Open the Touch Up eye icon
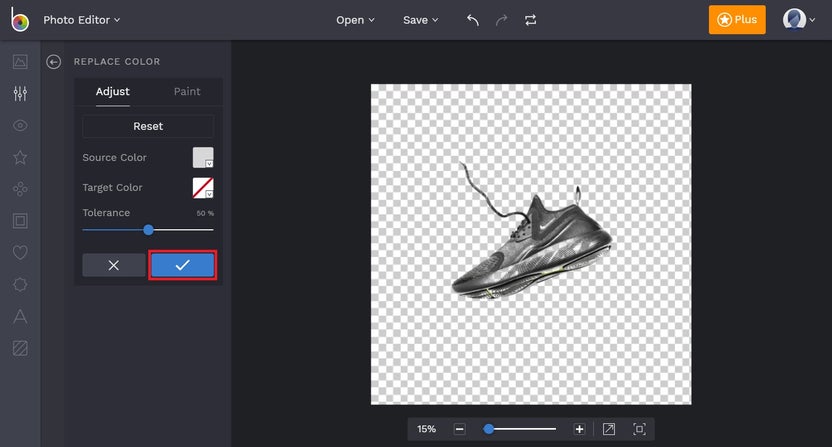This screenshot has width=832, height=447. pos(20,126)
